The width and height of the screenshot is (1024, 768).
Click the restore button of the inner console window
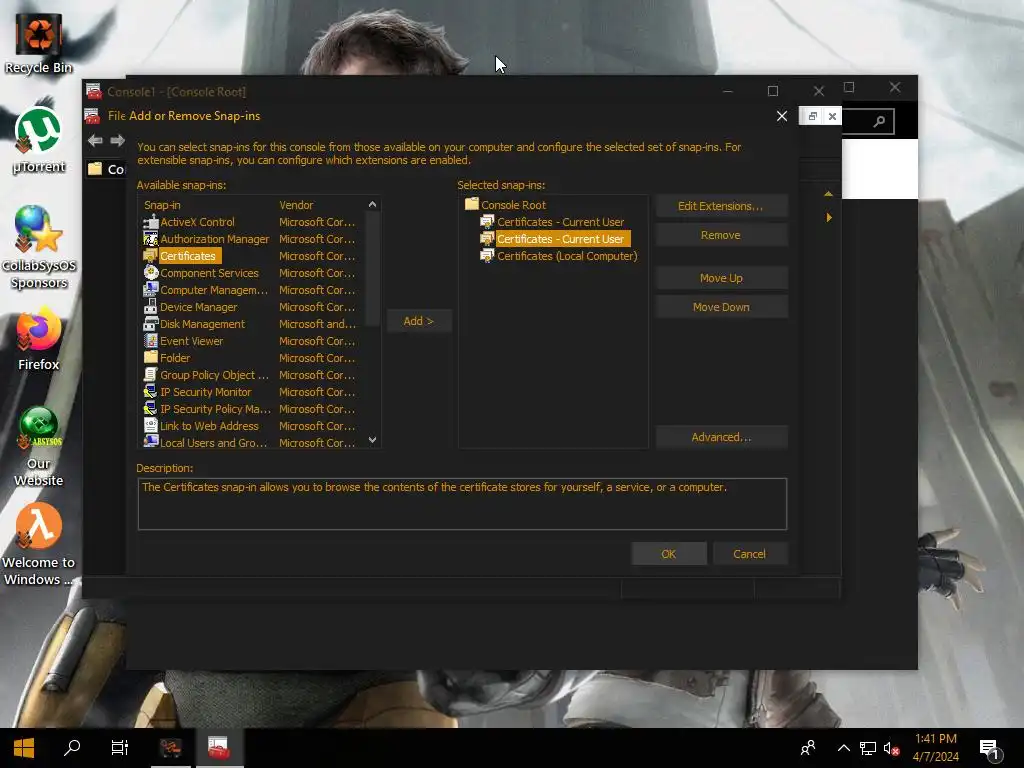pyautogui.click(x=812, y=116)
